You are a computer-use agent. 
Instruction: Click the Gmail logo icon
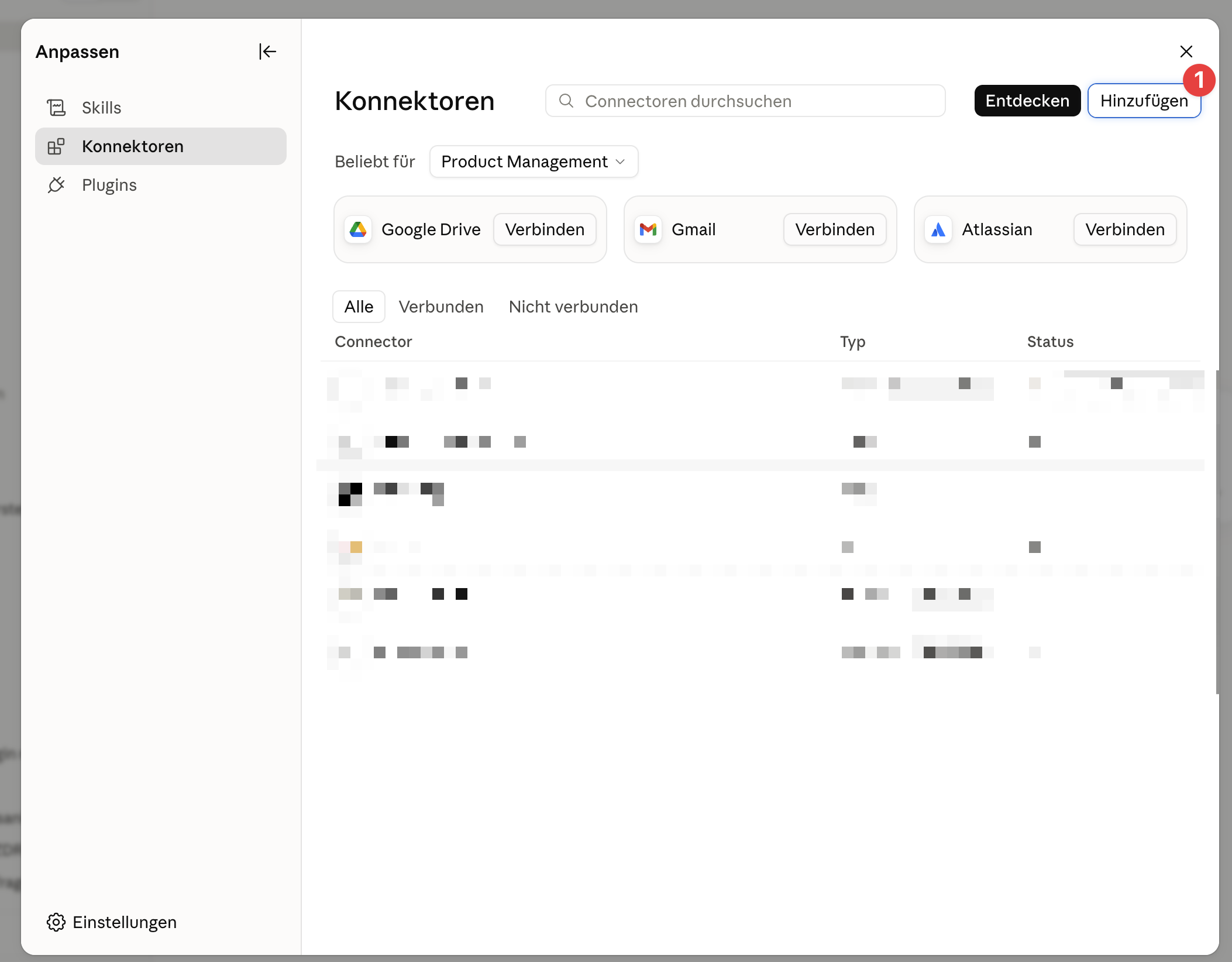648,229
